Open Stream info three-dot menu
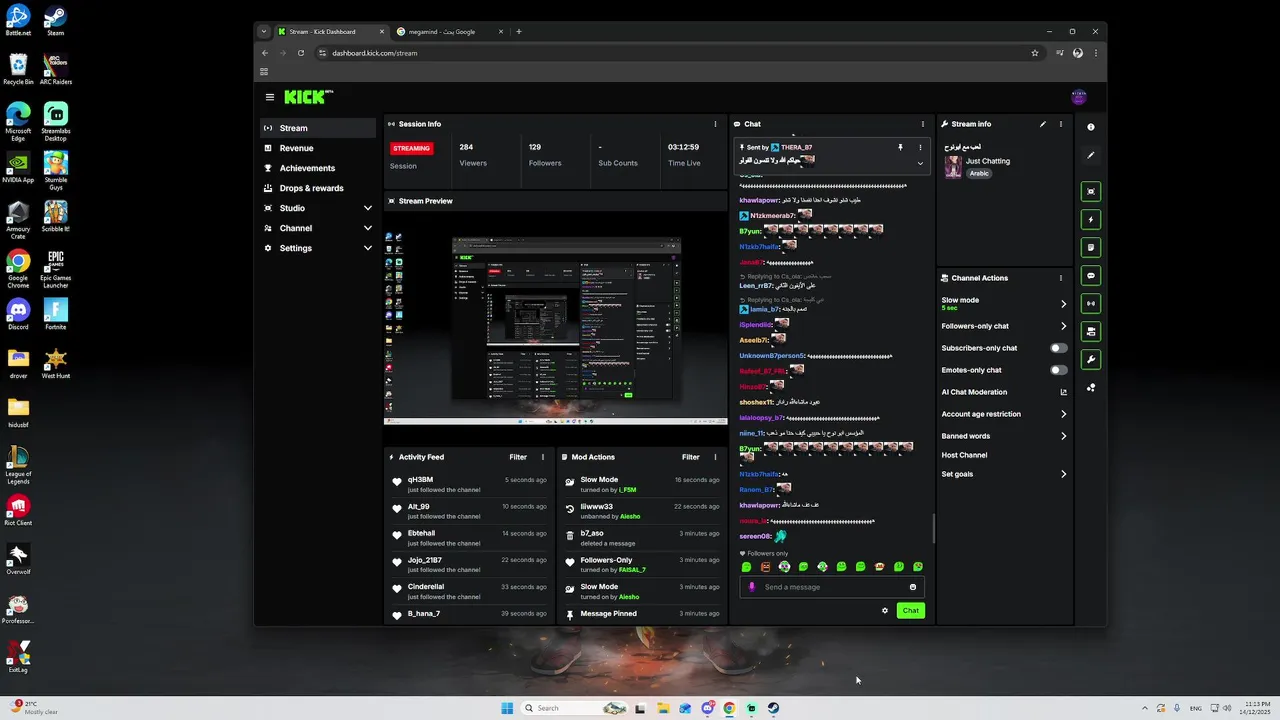 click(1061, 124)
